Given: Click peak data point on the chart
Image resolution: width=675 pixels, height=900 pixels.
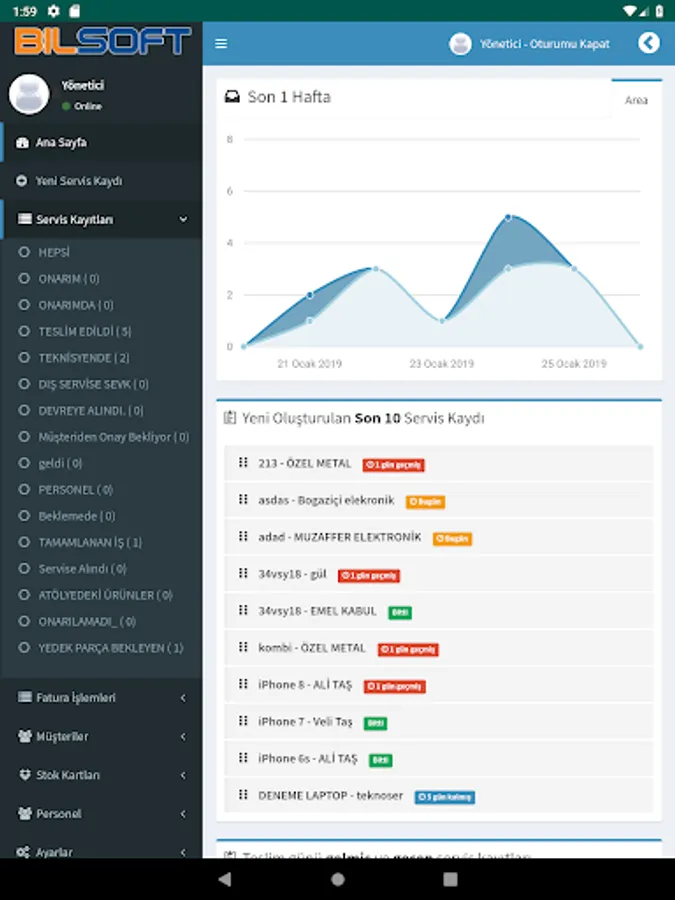Looking at the screenshot, I should click(x=508, y=218).
